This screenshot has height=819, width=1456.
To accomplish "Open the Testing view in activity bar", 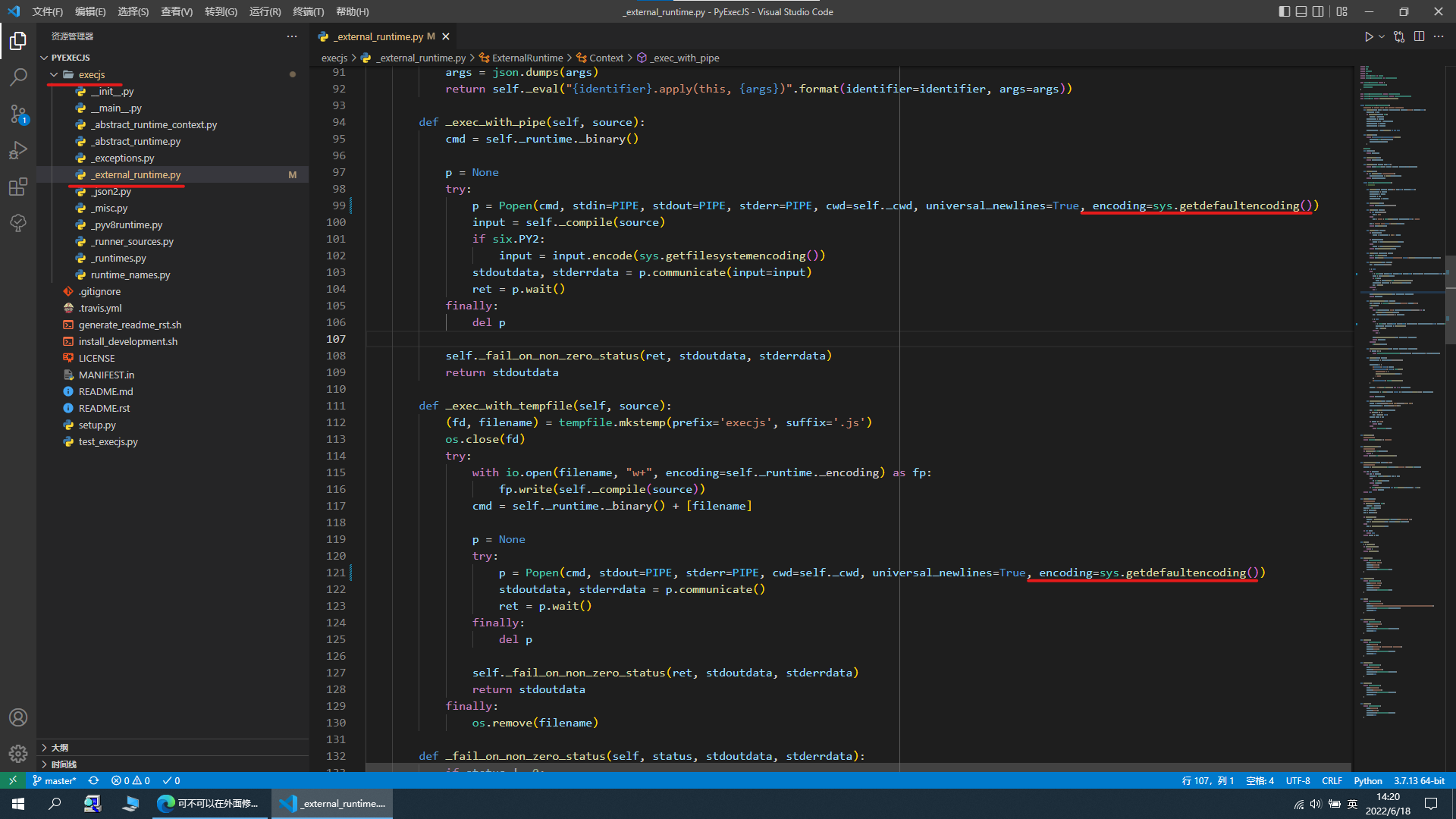I will (x=18, y=223).
